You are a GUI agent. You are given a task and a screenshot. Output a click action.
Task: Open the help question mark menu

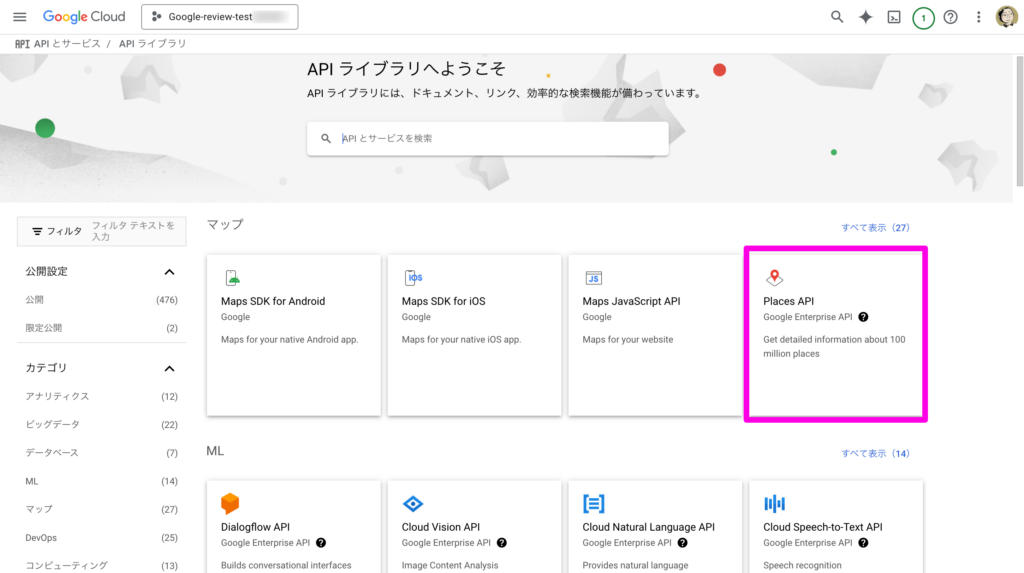[950, 17]
